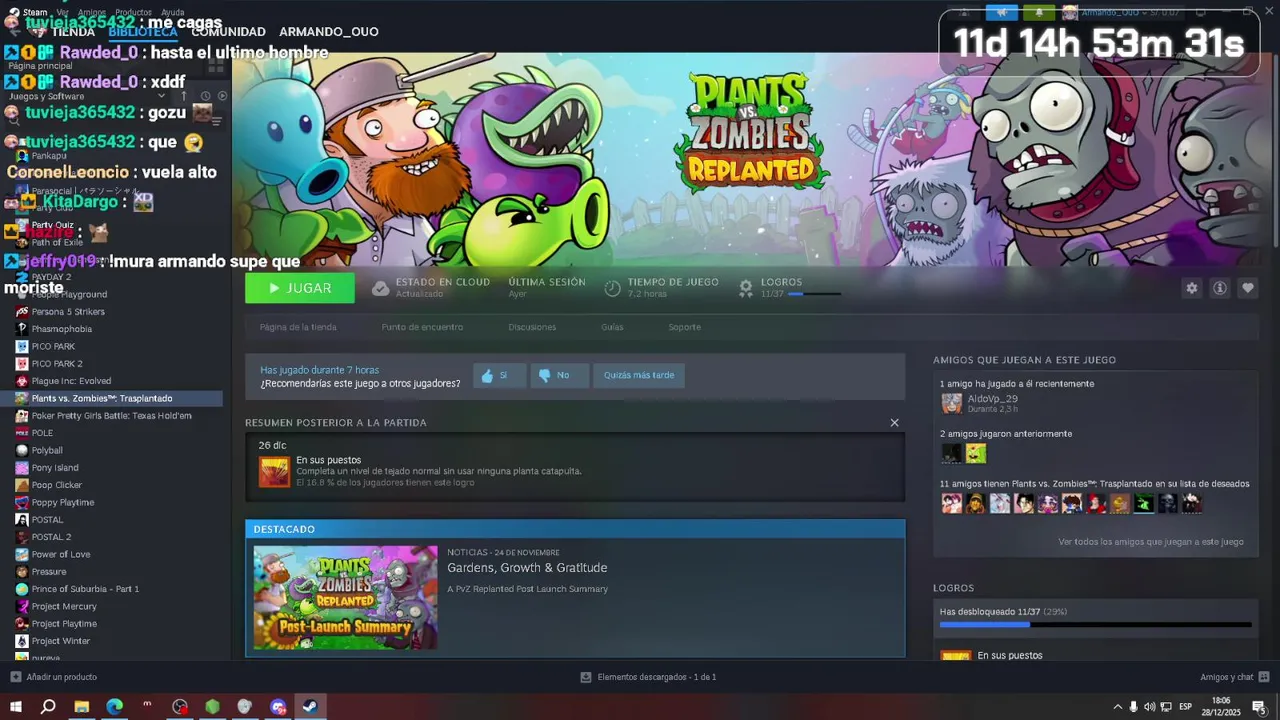Select Power of Love in library
This screenshot has width=1280, height=720.
[61, 554]
